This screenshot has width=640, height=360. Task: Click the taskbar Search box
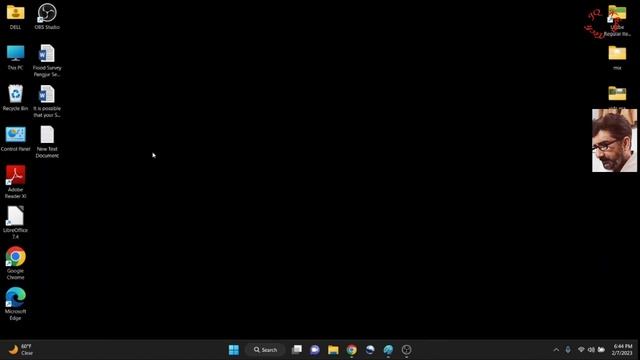coord(265,350)
